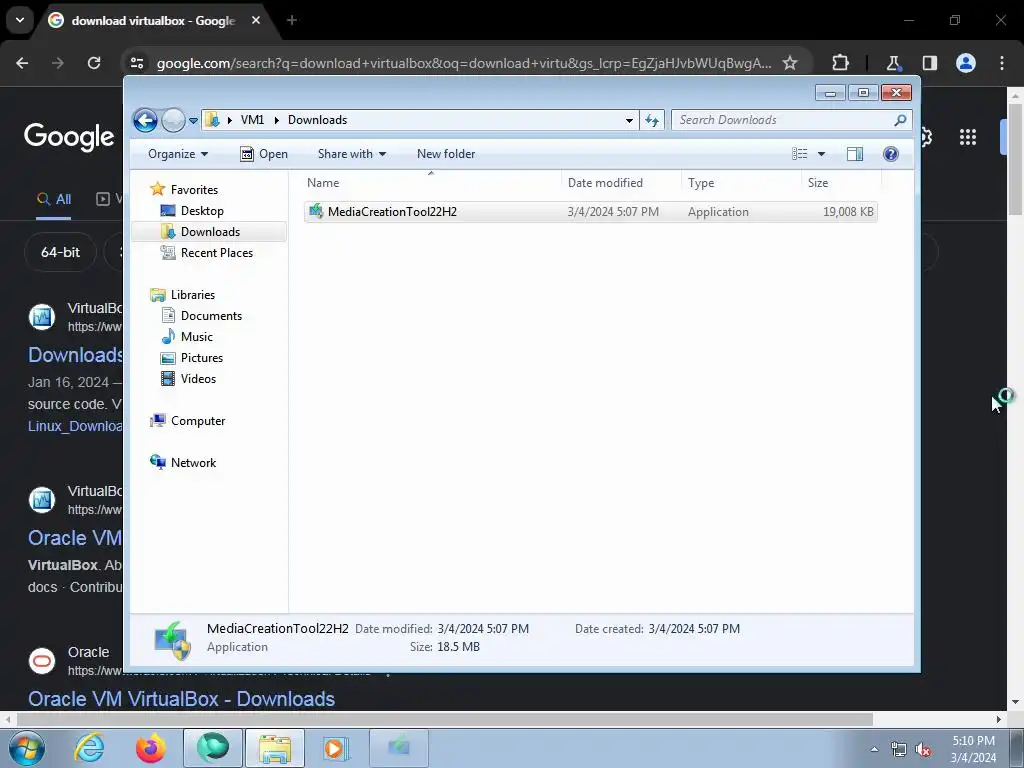Open Chrome profile avatar
This screenshot has height=768, width=1024.
pos(966,63)
